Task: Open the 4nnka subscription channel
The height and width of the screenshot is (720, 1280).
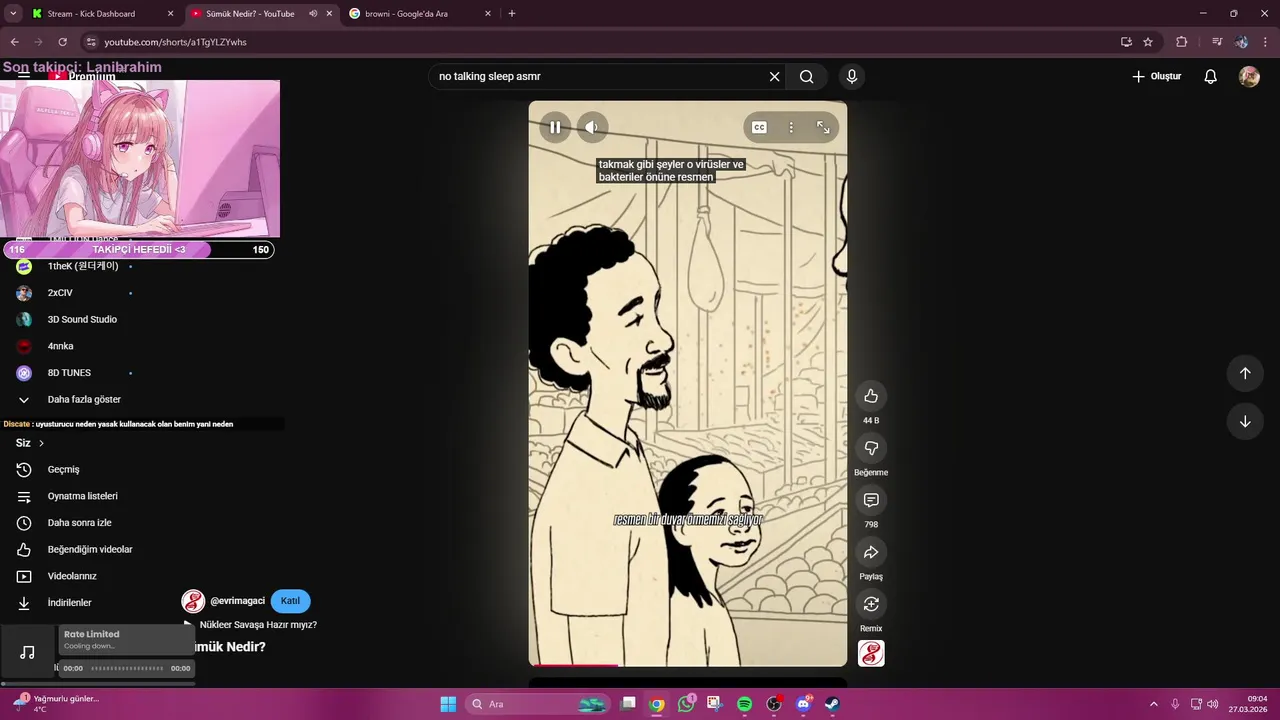Action: (x=60, y=346)
